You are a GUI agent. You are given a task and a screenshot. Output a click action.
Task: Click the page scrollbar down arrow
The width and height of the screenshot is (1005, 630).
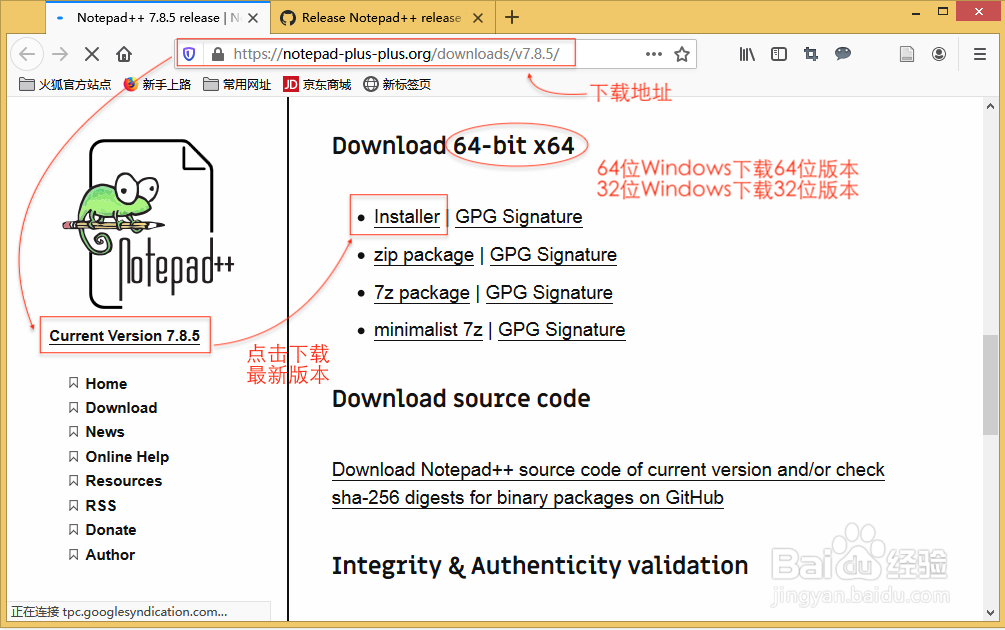tap(990, 613)
